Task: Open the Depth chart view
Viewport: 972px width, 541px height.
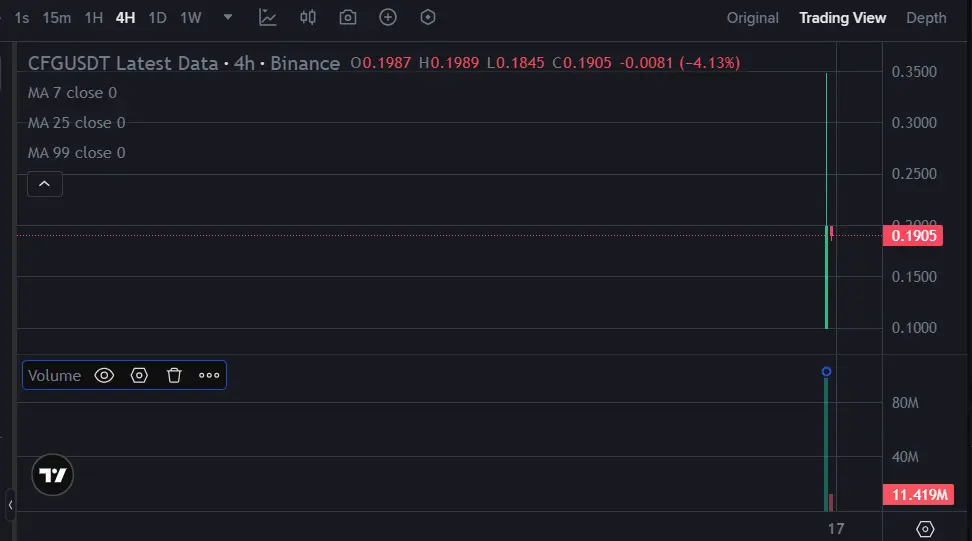Action: pos(926,18)
